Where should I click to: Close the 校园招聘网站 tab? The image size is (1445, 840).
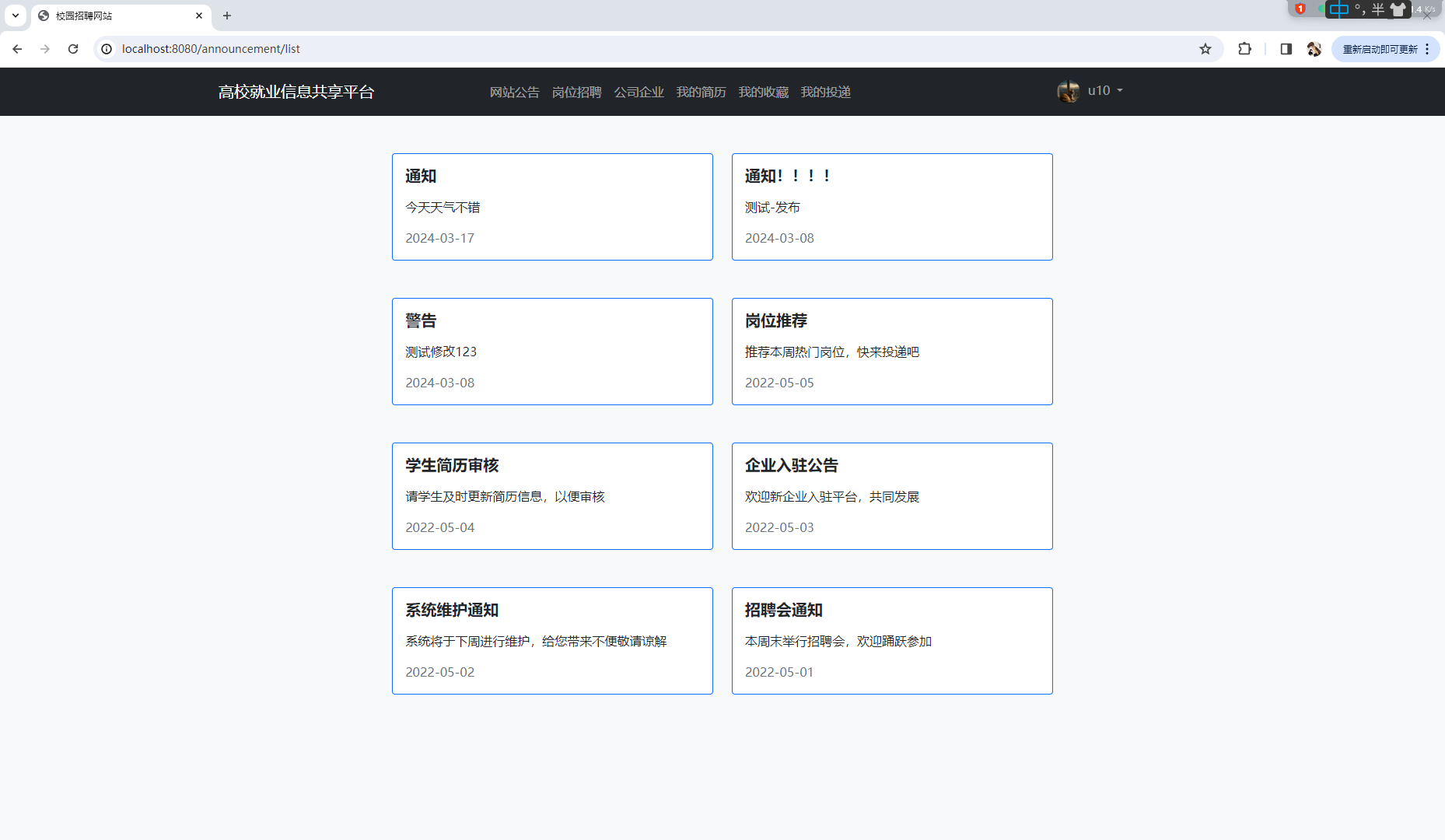(x=199, y=16)
